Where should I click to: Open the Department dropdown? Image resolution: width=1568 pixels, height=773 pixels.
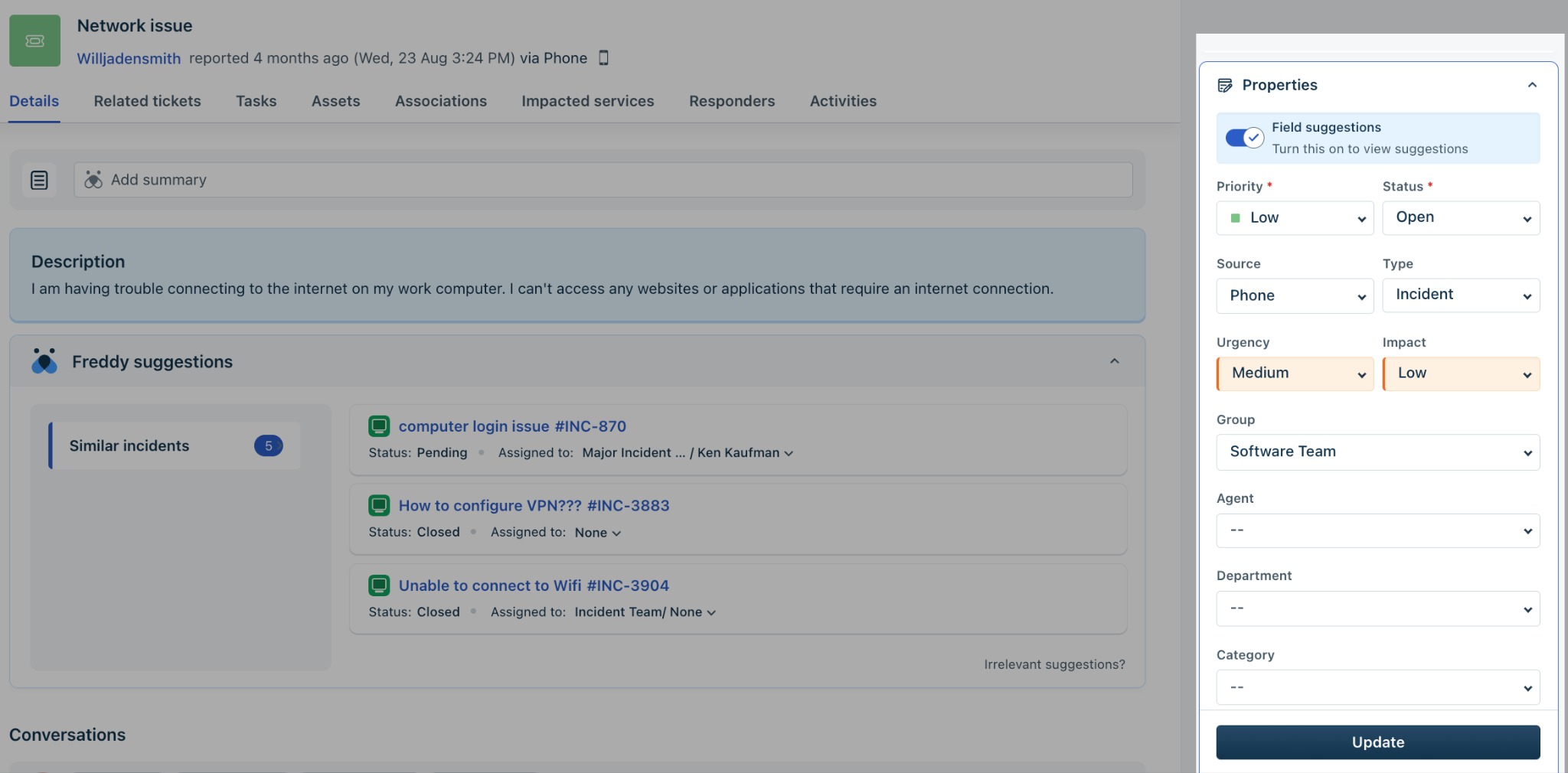click(1378, 608)
